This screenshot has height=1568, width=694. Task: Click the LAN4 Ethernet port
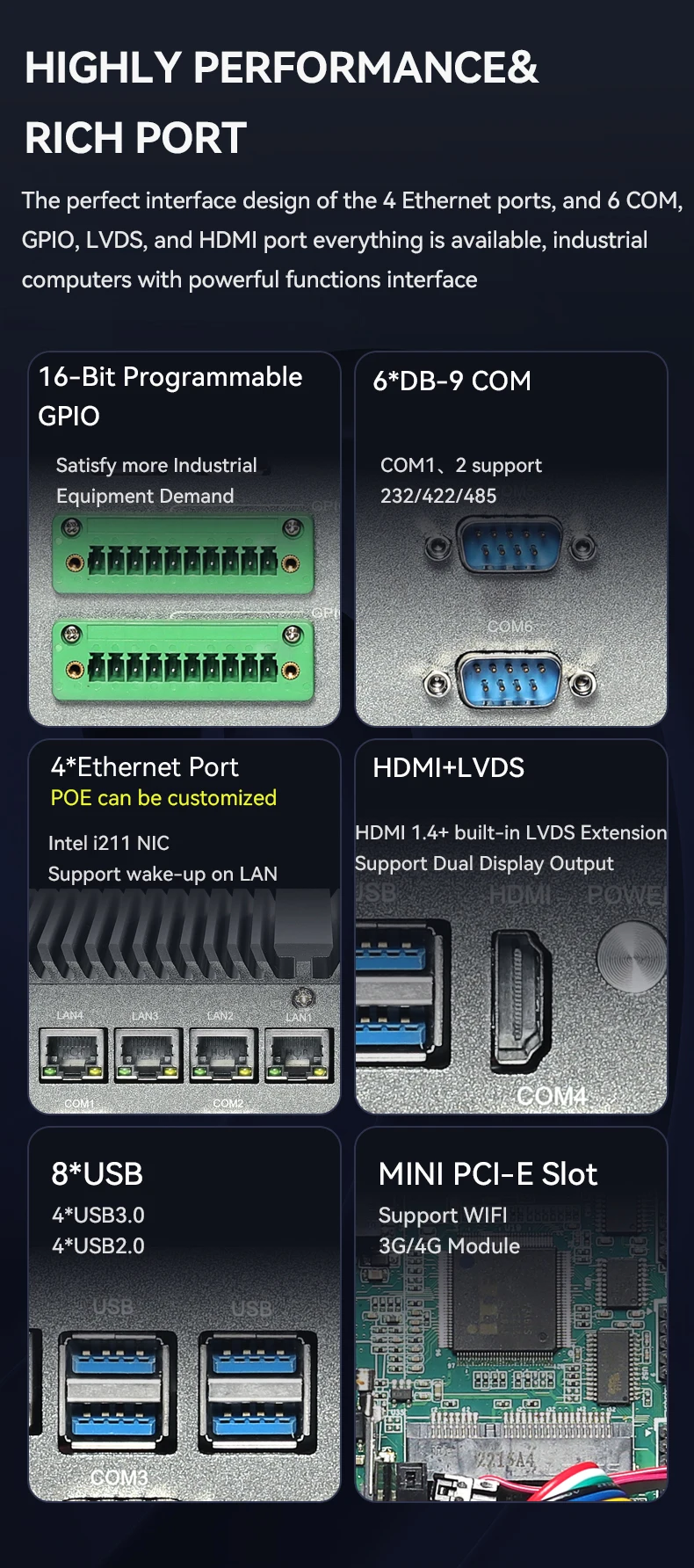click(73, 1055)
